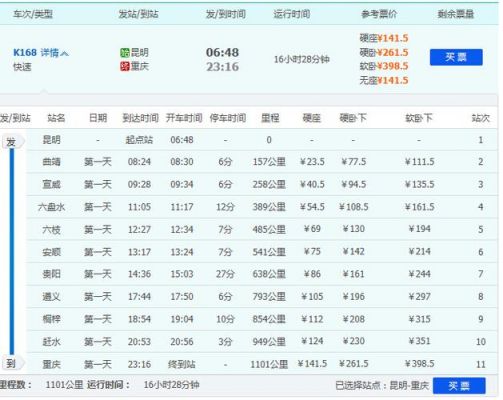Image resolution: width=503 pixels, height=400 pixels.
Task: Select the 六盘水 station name
Action: pyautogui.click(x=52, y=207)
